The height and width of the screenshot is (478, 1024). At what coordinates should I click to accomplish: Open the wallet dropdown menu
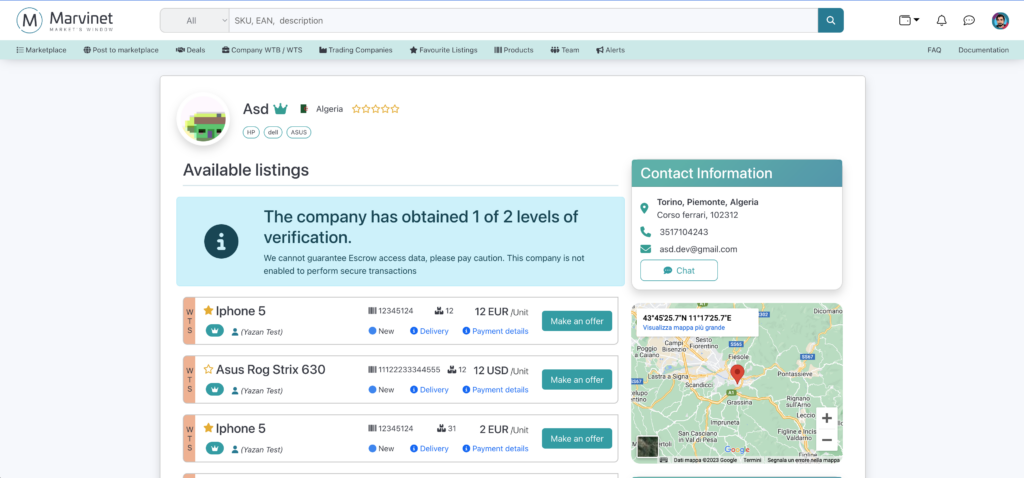pyautogui.click(x=909, y=20)
